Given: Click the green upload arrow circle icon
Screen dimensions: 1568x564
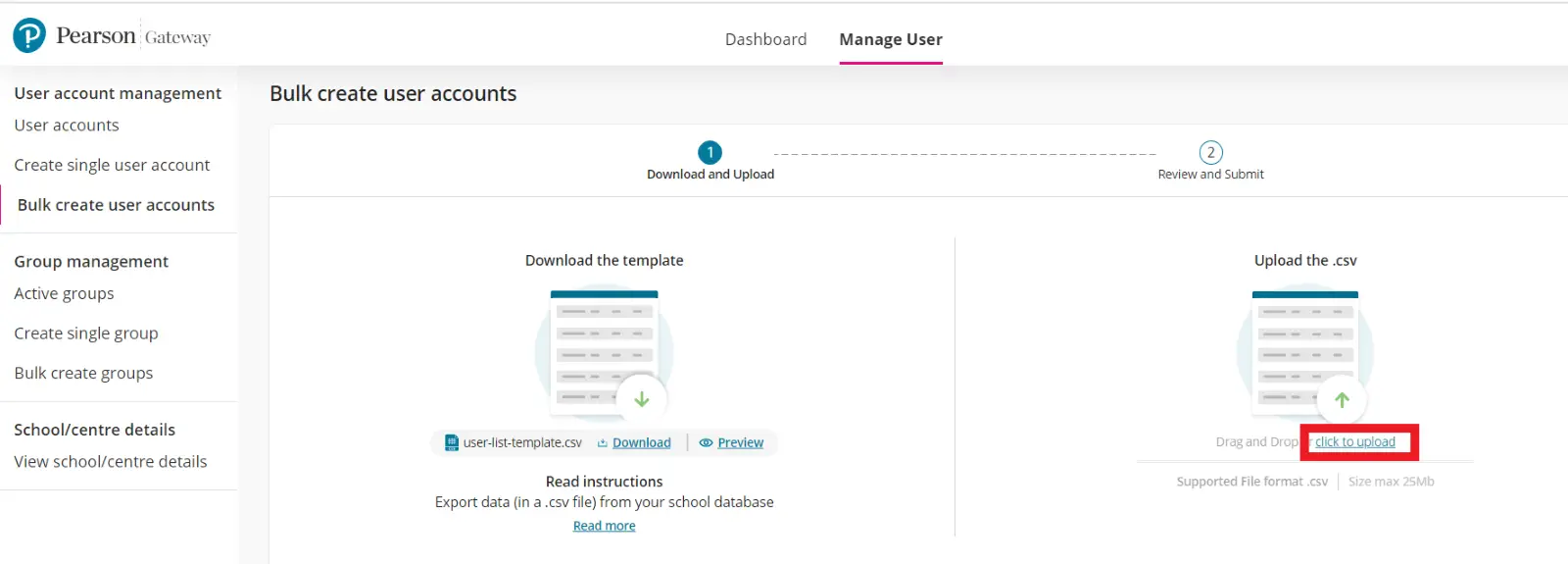Looking at the screenshot, I should tap(1342, 399).
